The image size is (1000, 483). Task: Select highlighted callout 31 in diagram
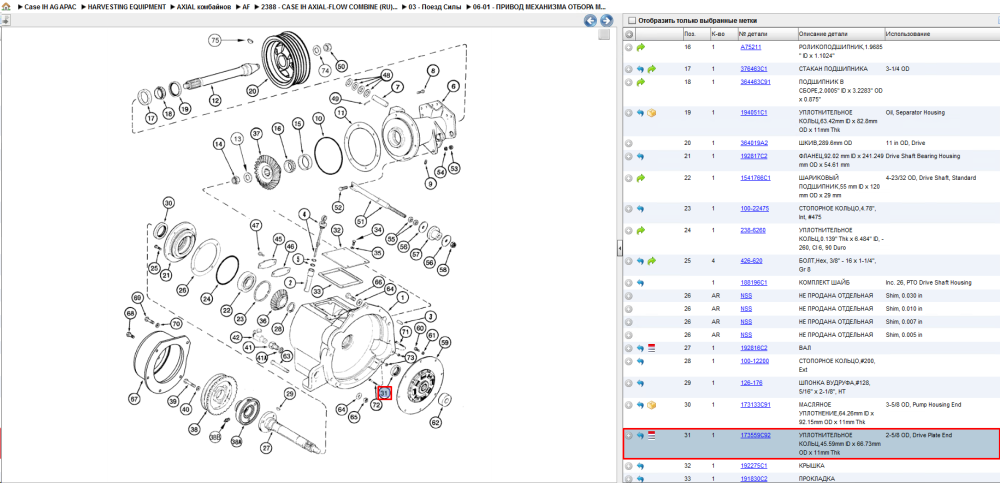click(384, 394)
